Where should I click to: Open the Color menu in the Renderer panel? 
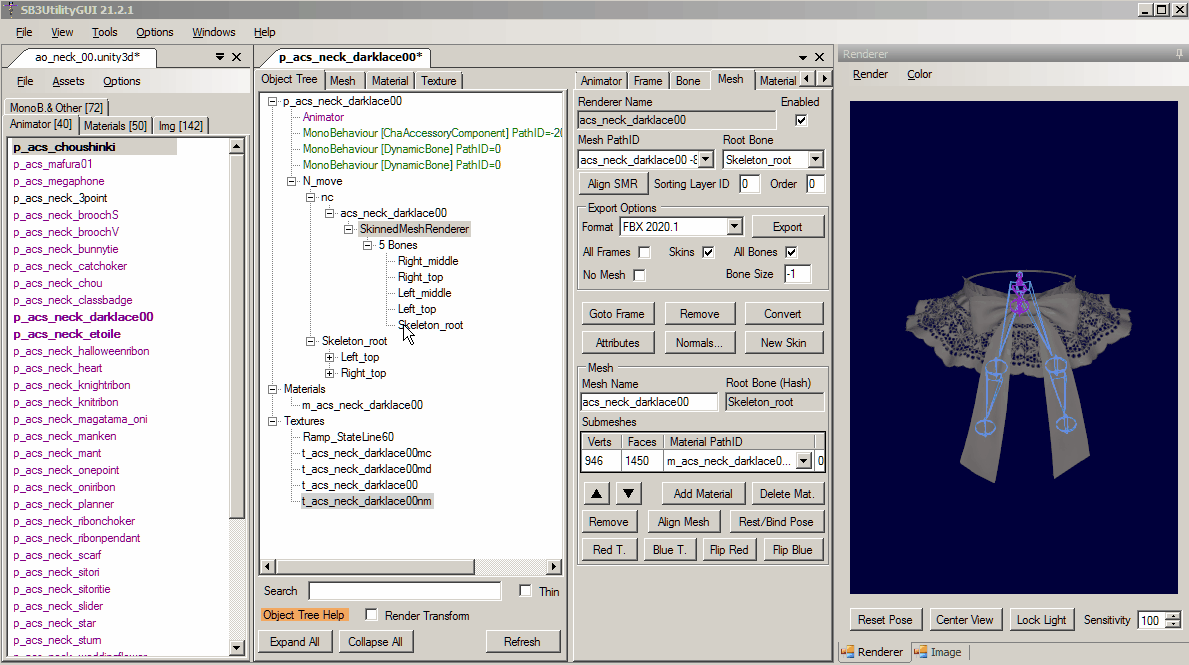[919, 74]
